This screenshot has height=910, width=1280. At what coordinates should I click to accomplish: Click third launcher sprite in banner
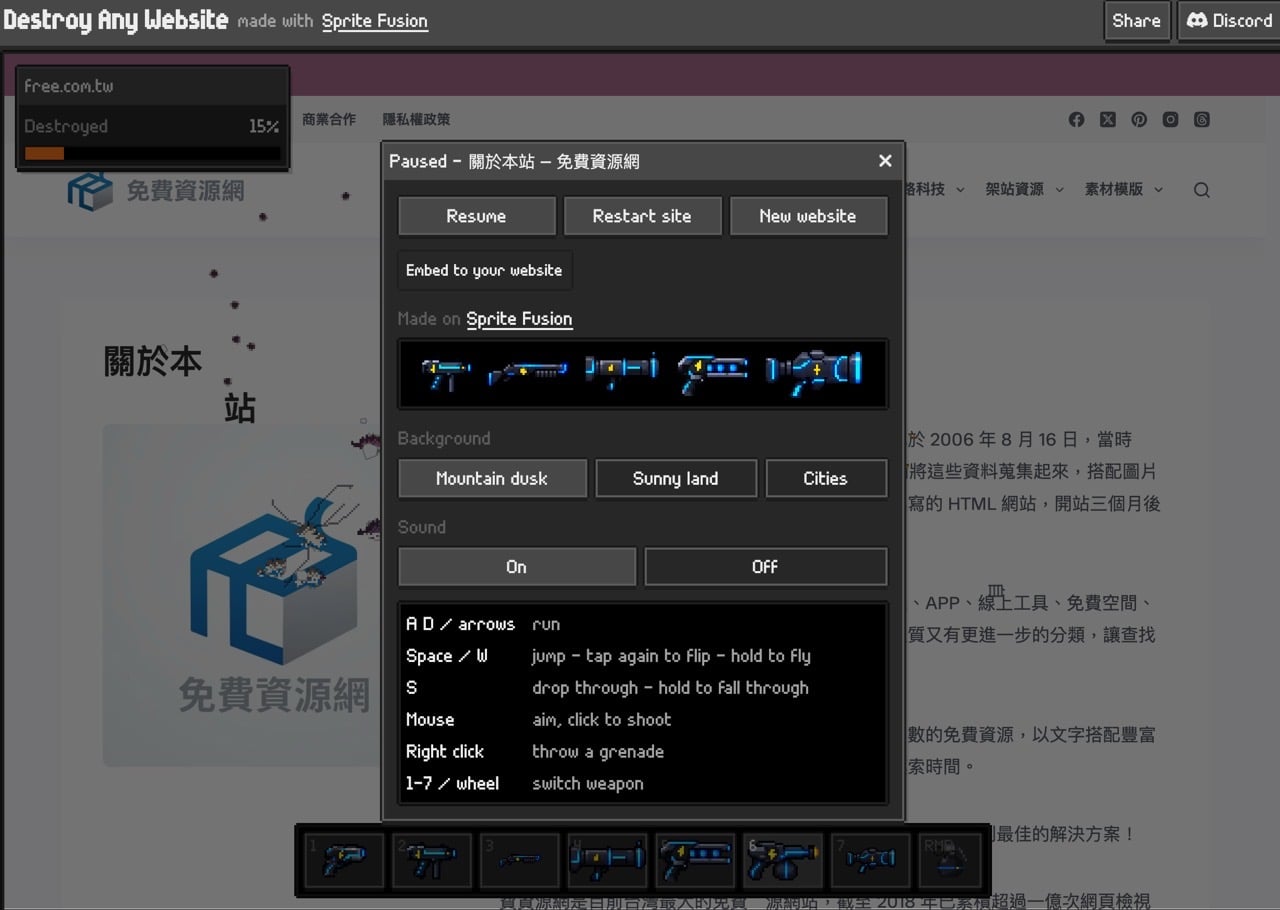[621, 370]
